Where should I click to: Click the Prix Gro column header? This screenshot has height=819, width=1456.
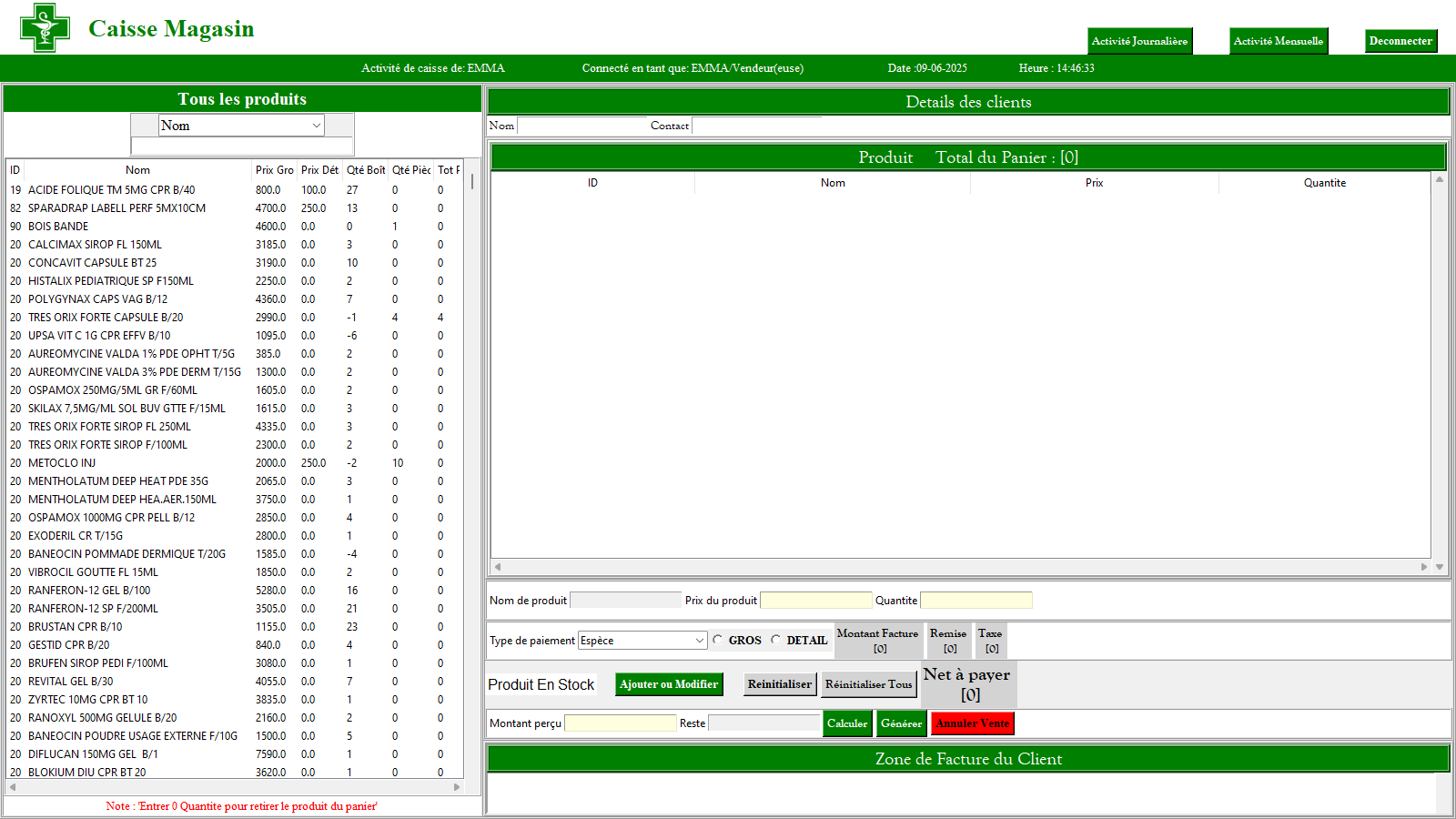pyautogui.click(x=274, y=169)
